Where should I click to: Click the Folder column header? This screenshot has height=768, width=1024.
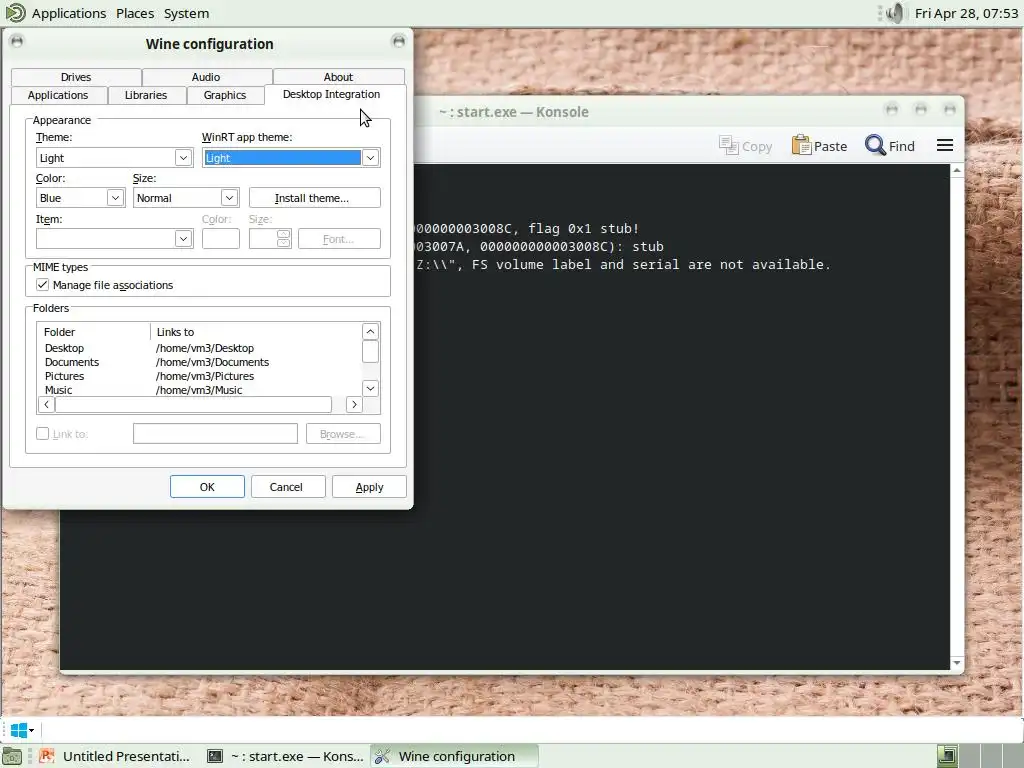pyautogui.click(x=94, y=332)
